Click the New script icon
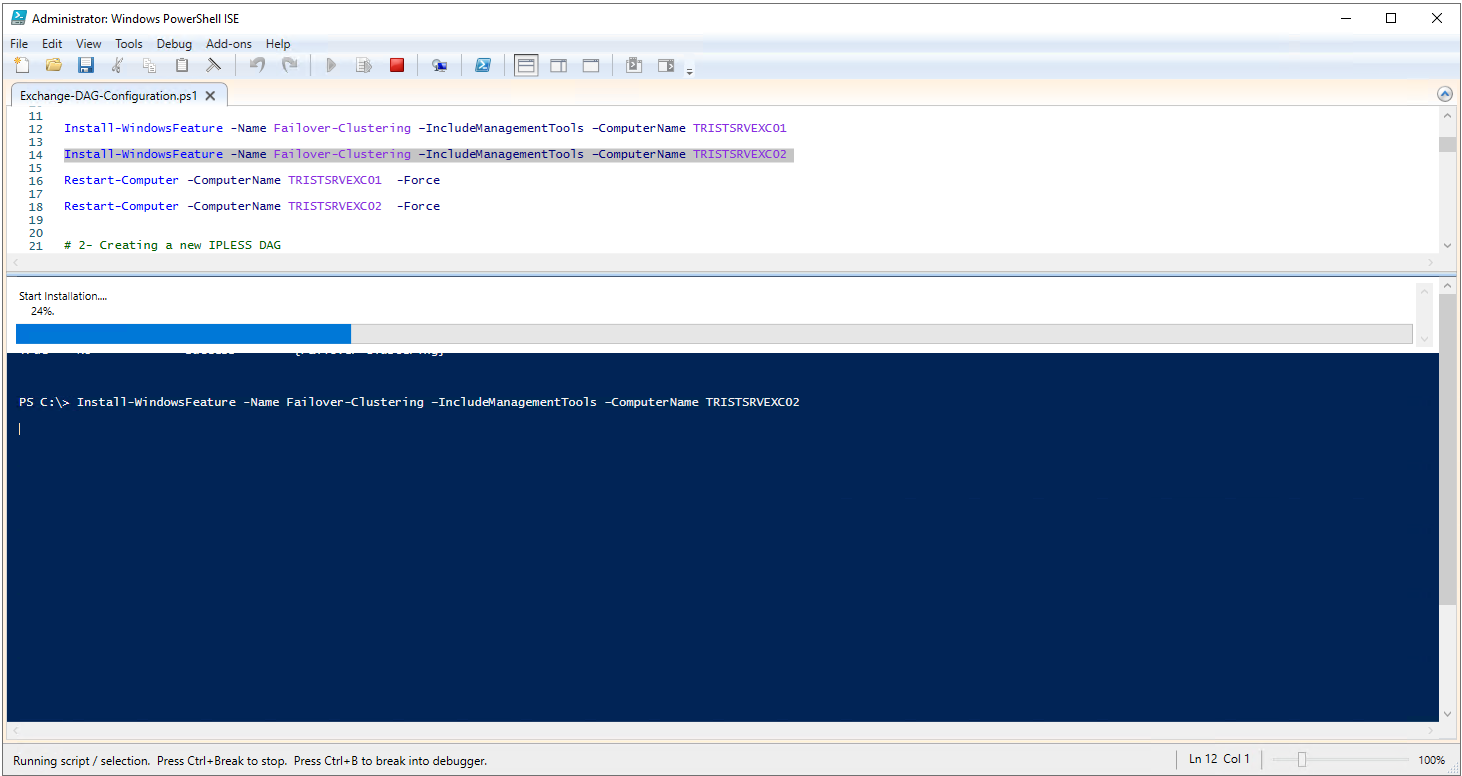1462x776 pixels. tap(21, 65)
